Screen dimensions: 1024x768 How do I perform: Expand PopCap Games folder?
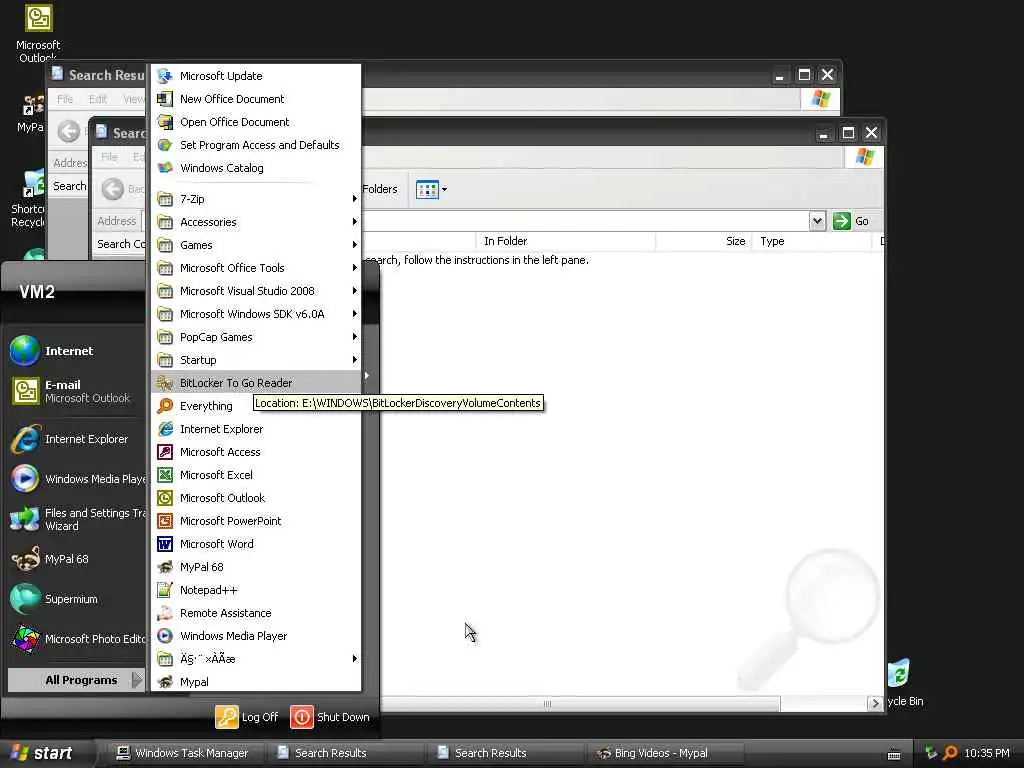click(x=256, y=337)
